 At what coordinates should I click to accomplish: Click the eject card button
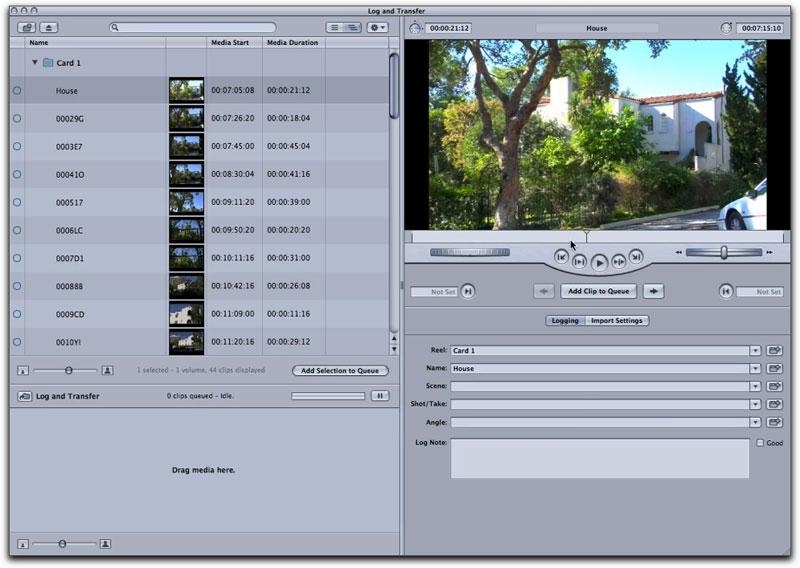[49, 28]
